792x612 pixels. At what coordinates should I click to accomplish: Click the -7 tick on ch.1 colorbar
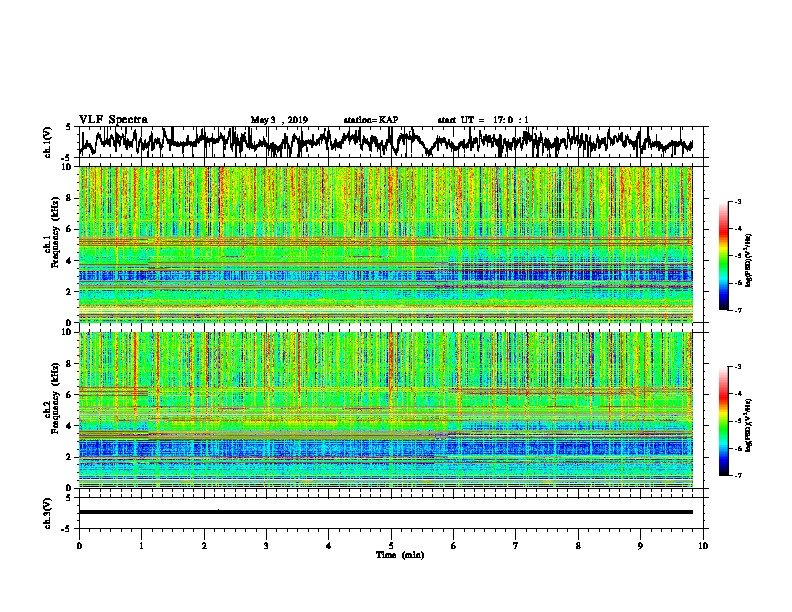tap(738, 310)
